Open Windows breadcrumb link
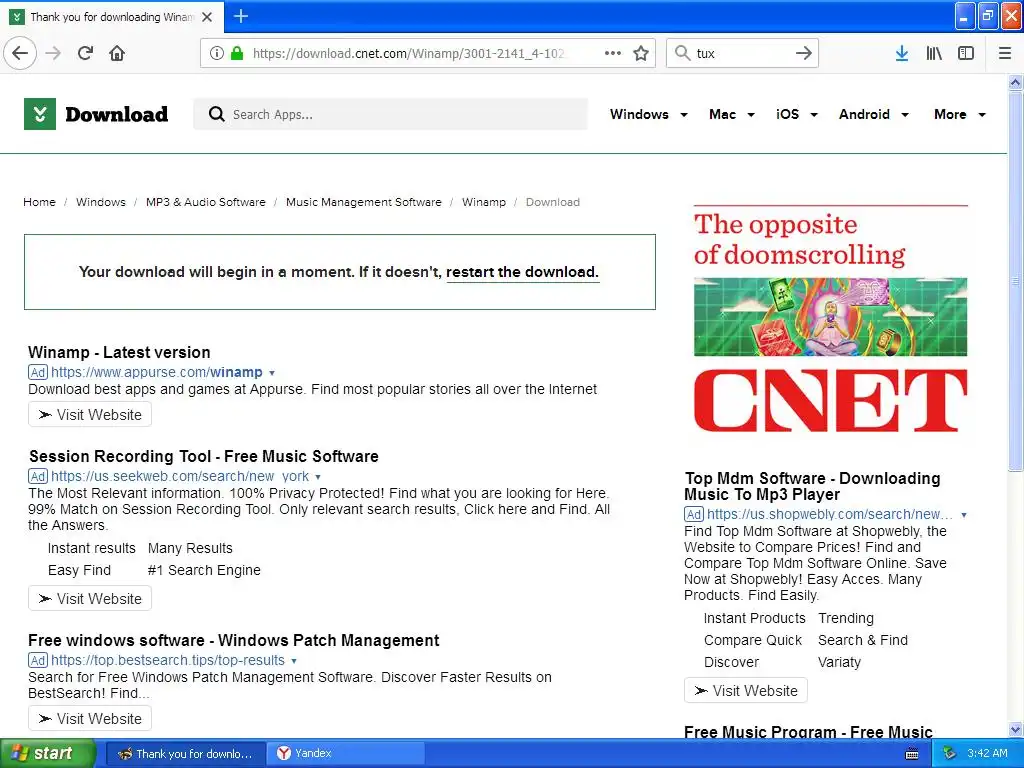The width and height of the screenshot is (1024, 768). 101,202
